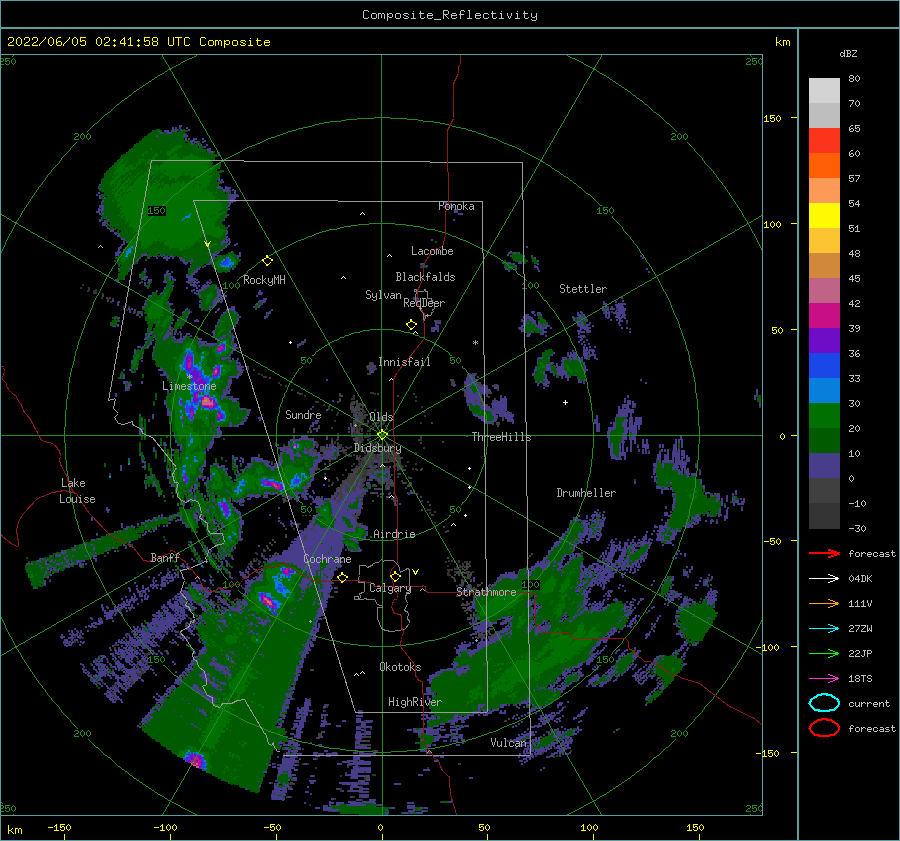Click the Composite_Reflectivity title
Image resolution: width=900 pixels, height=841 pixels.
[450, 15]
